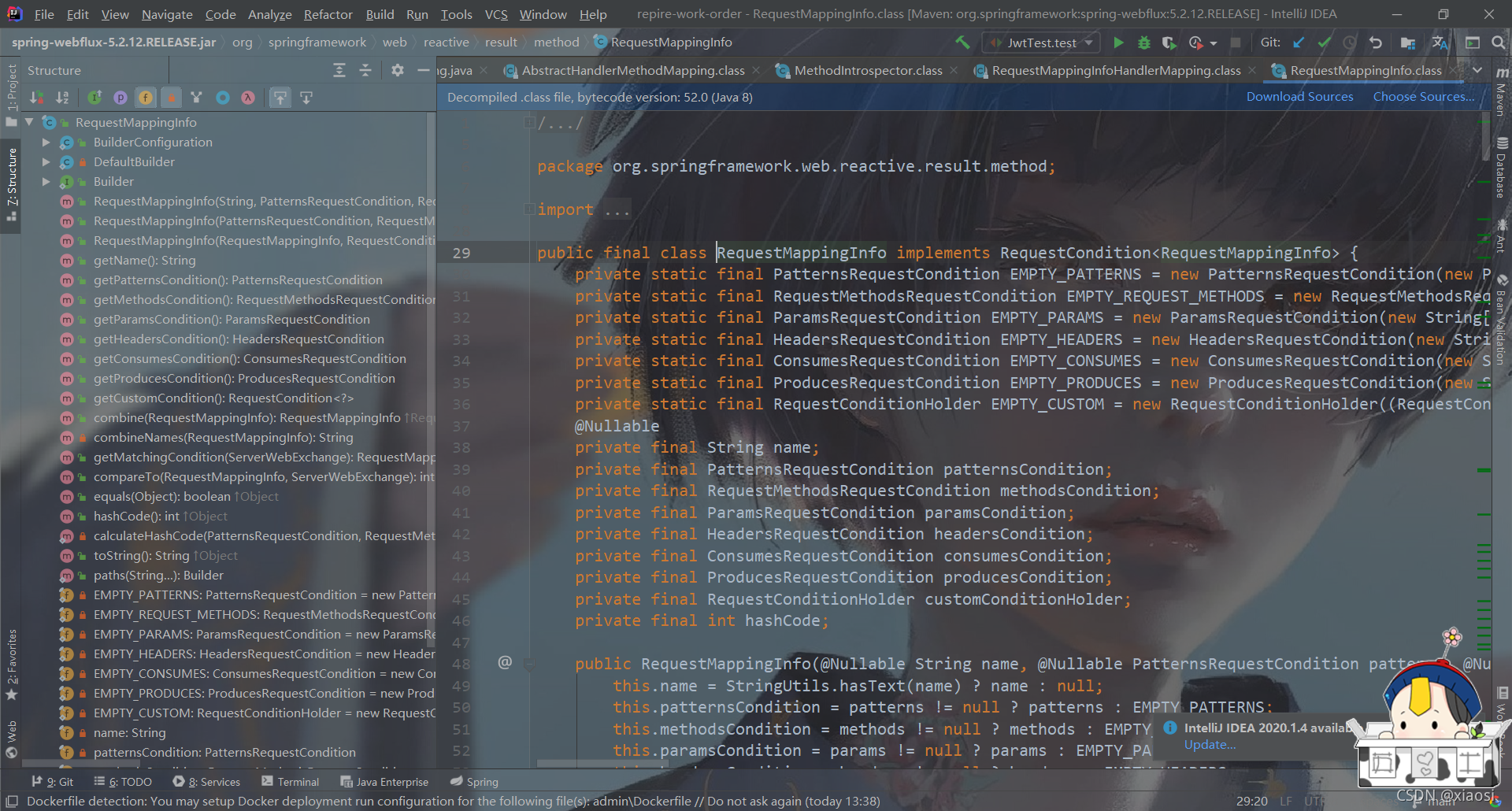This screenshot has width=1512, height=811.
Task: Update project with Git blue arrow
Action: [1299, 43]
